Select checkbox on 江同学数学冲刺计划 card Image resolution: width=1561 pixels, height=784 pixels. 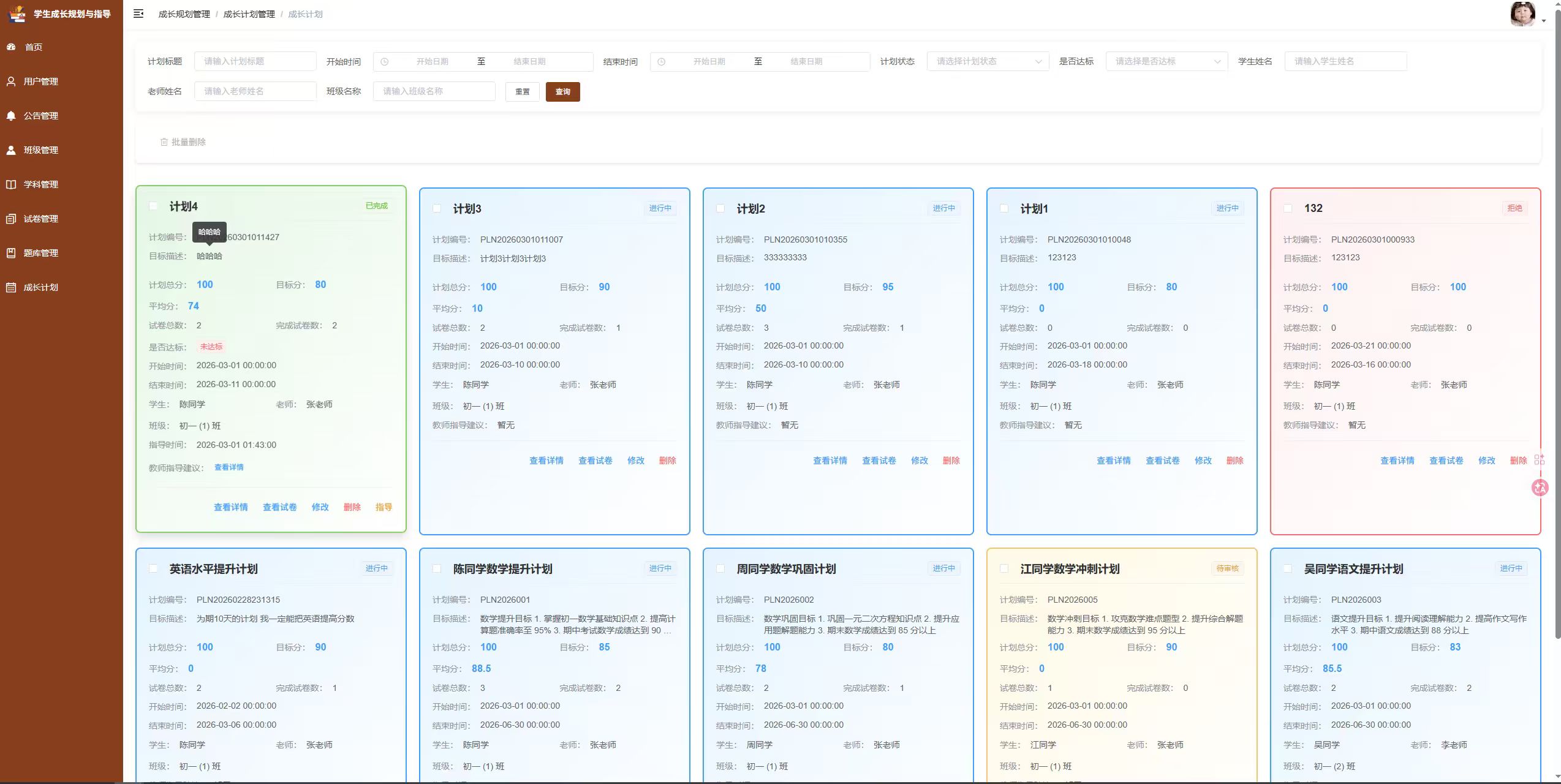pyautogui.click(x=1004, y=569)
